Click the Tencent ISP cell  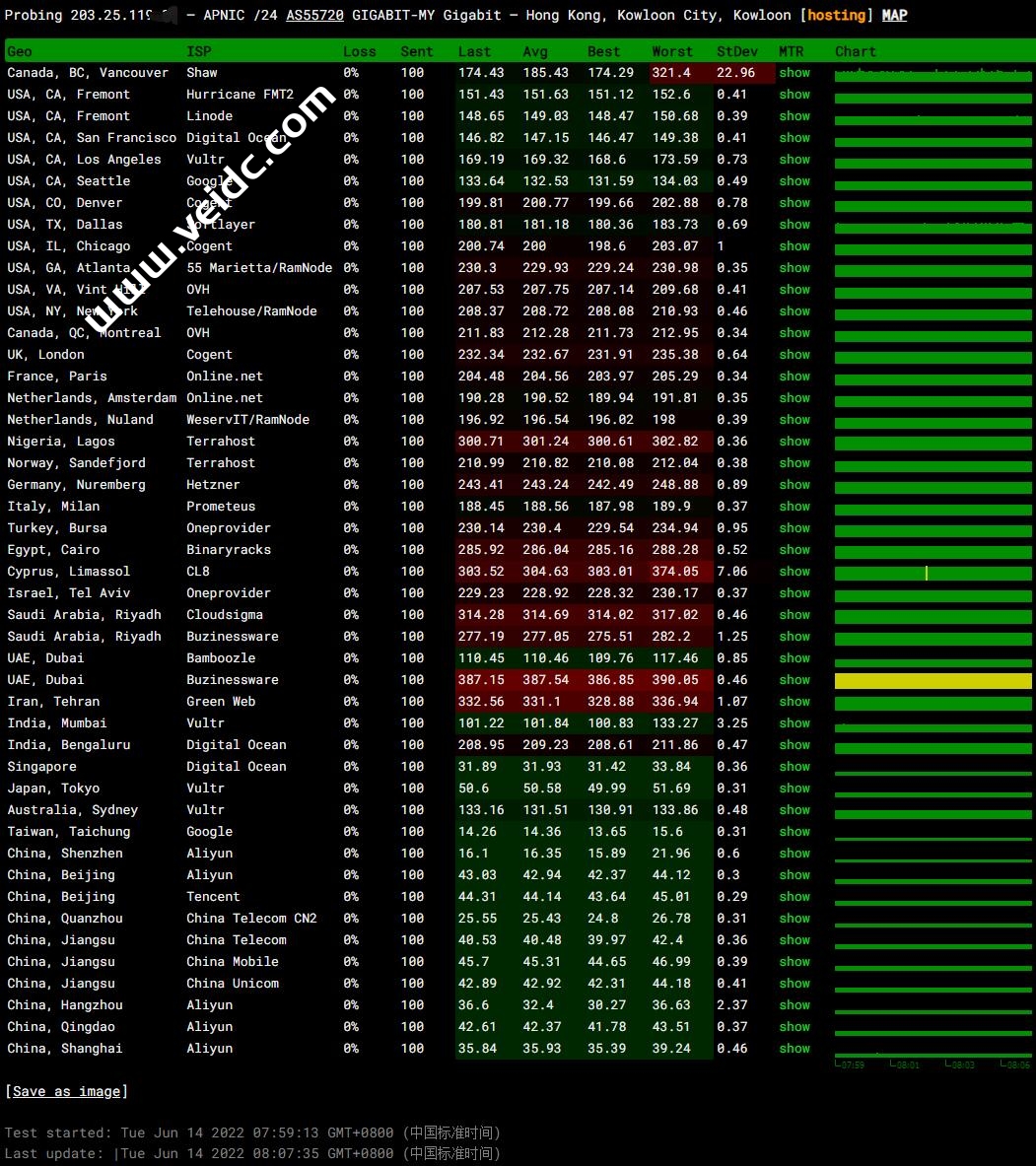coord(213,897)
